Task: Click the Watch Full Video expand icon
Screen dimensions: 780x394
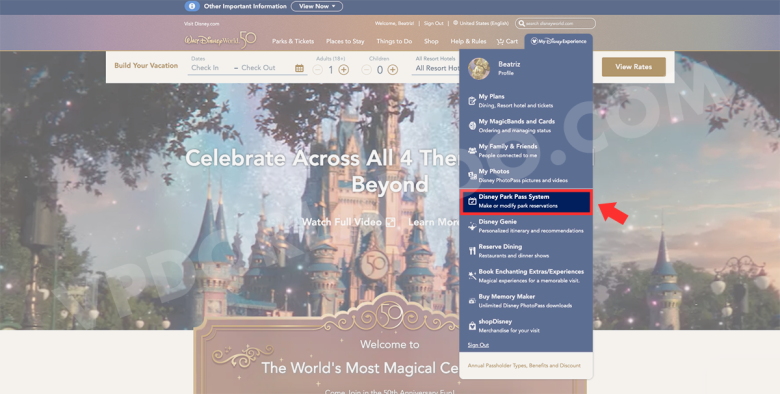Action: tap(390, 222)
